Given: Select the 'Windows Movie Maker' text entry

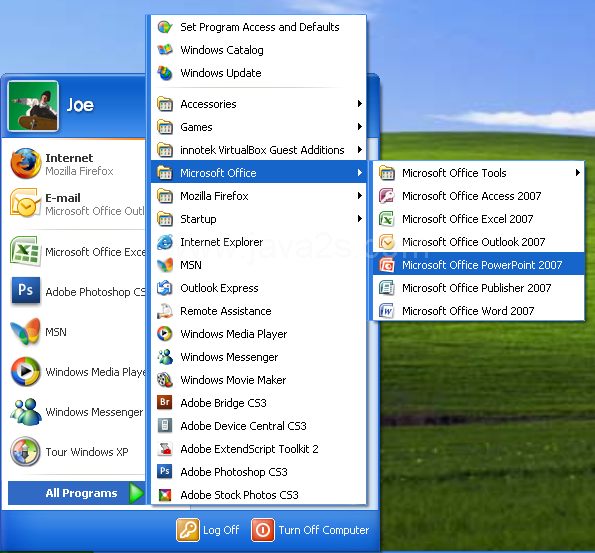Looking at the screenshot, I should tap(233, 380).
